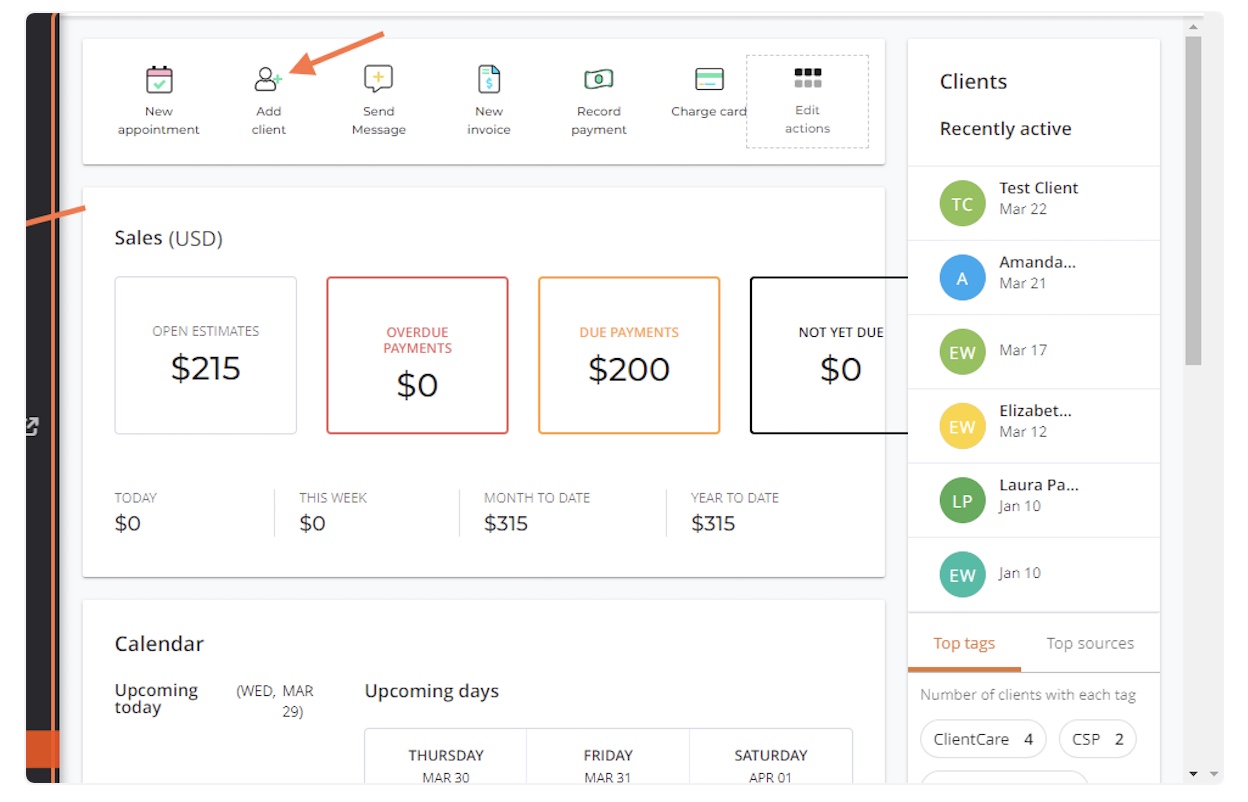Image resolution: width=1248 pixels, height=802 pixels.
Task: Click the Mar 22 date under Test Client
Action: click(1023, 209)
